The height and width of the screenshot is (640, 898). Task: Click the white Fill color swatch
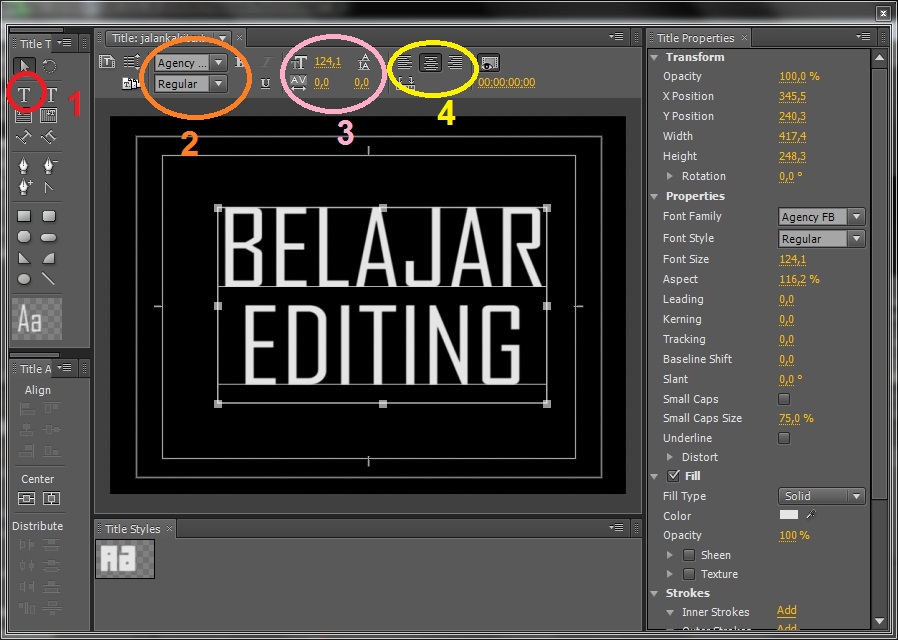point(789,515)
